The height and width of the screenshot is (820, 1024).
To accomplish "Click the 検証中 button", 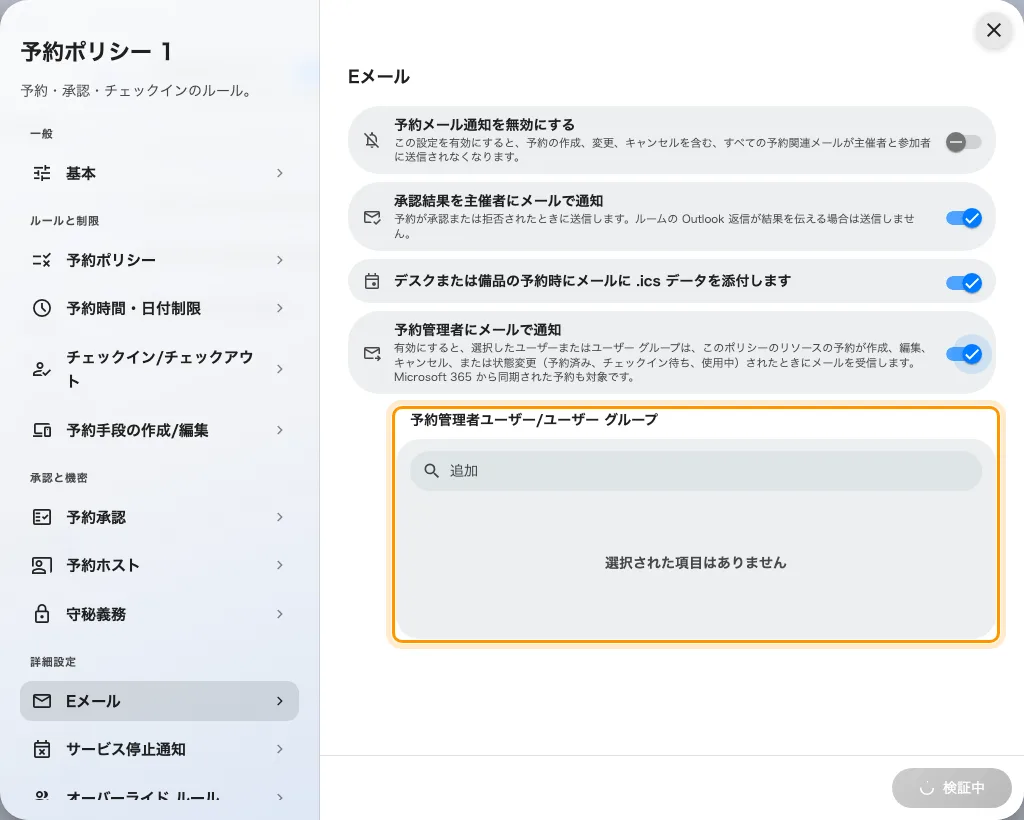I will 952,788.
